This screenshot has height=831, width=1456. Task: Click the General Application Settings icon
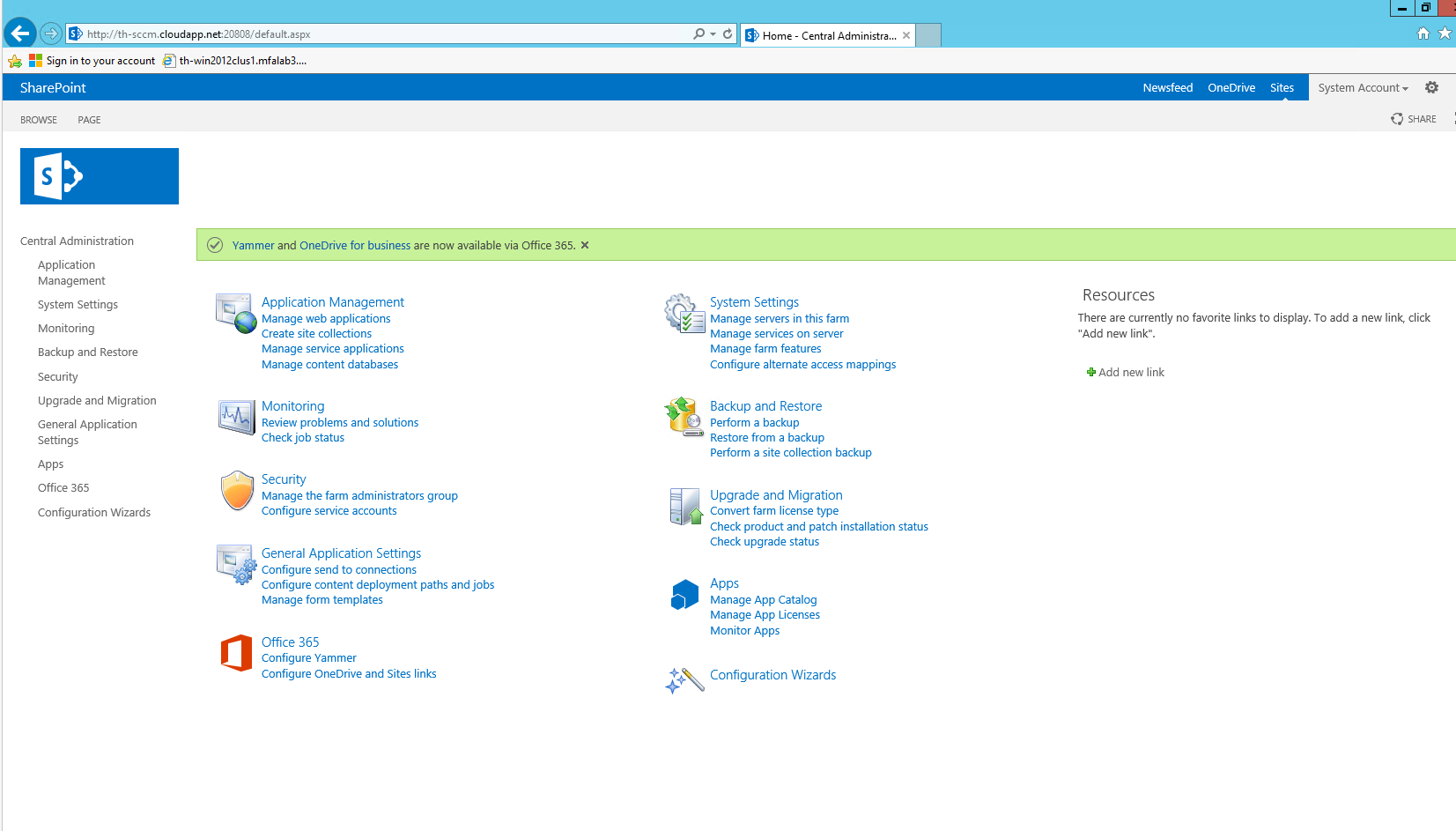(x=236, y=565)
